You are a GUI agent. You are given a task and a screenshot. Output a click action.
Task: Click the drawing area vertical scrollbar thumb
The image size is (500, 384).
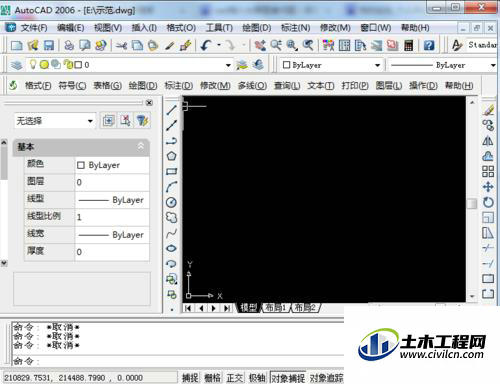point(472,203)
